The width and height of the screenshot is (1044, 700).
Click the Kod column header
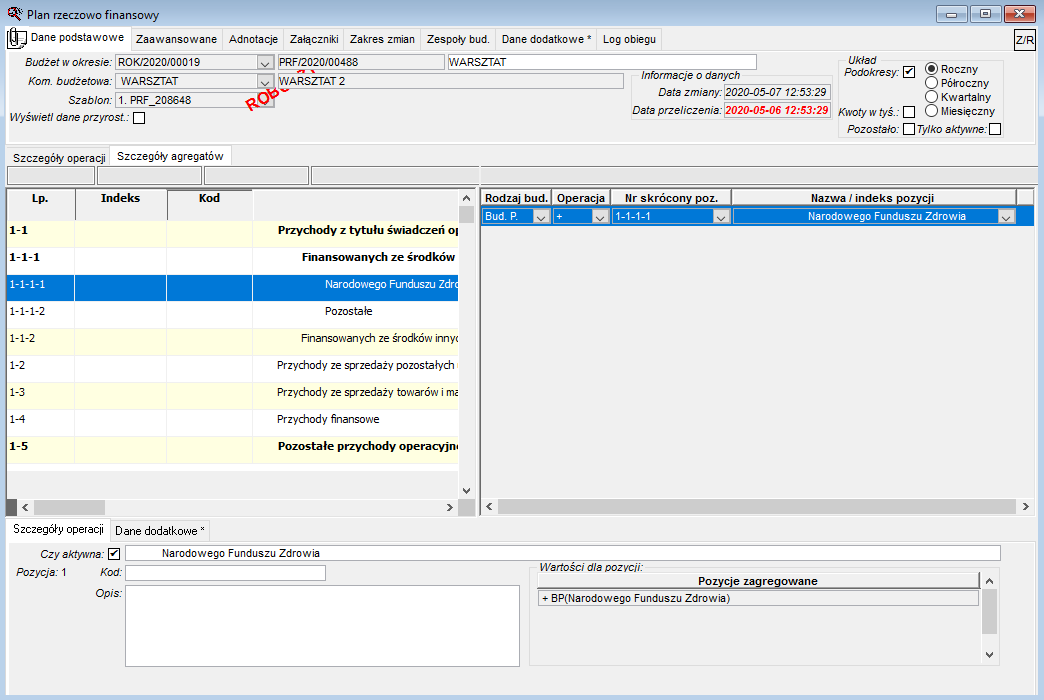click(x=209, y=204)
